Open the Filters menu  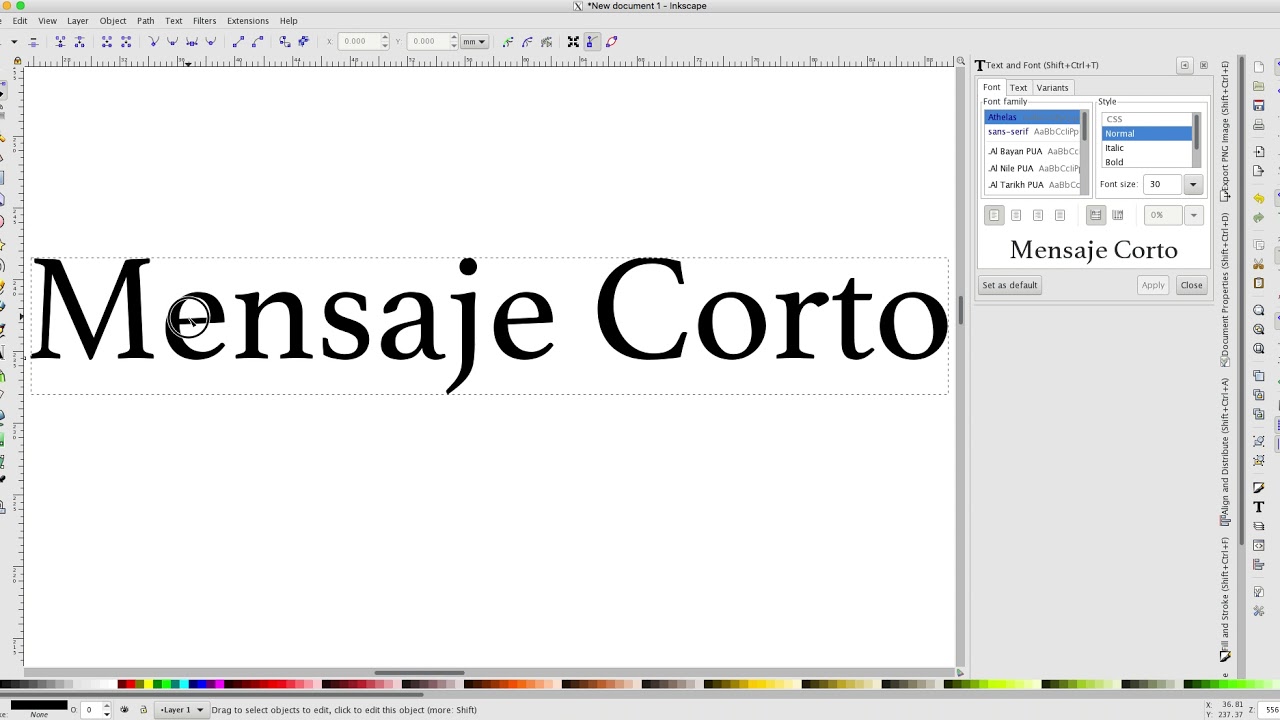204,20
